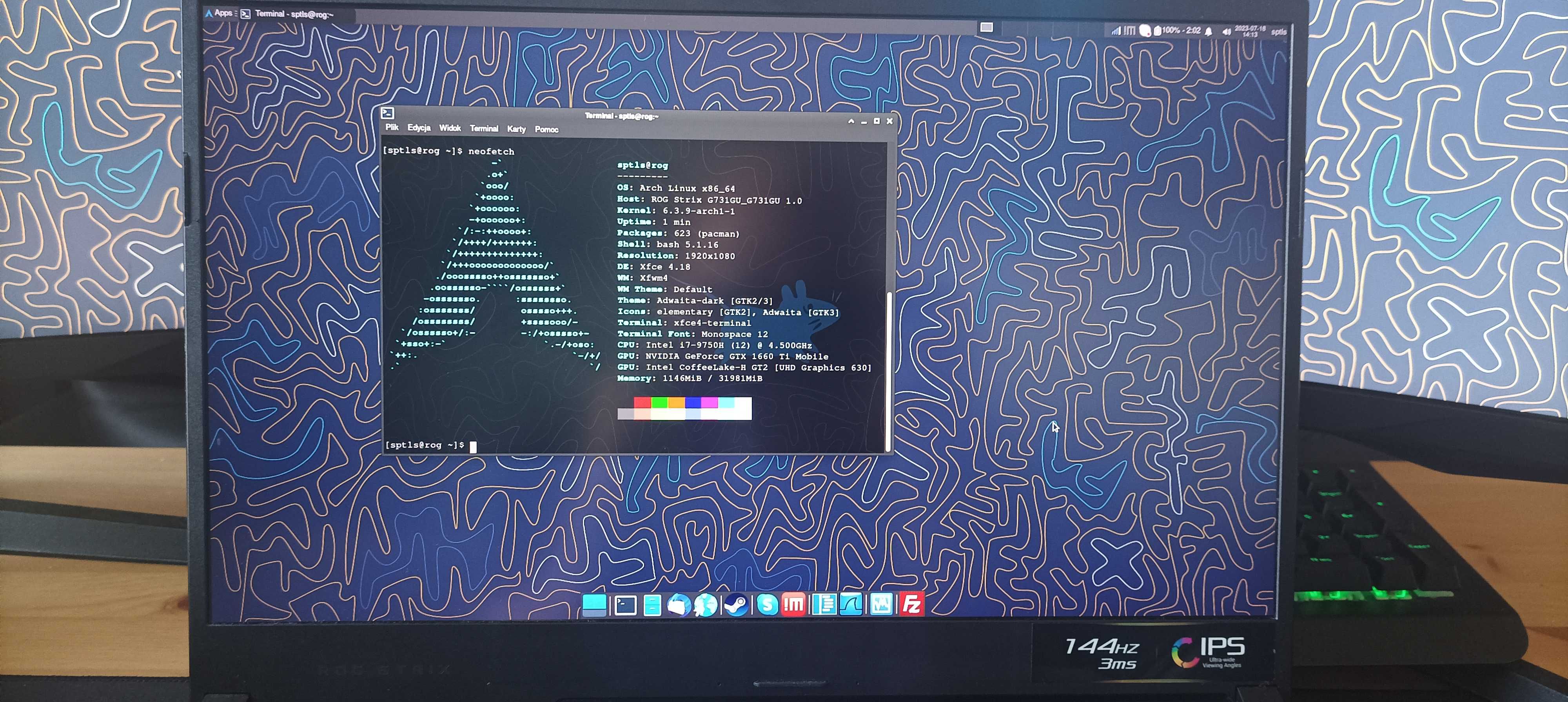Open the Karty menu
Image resolution: width=1568 pixels, height=702 pixels.
point(516,129)
